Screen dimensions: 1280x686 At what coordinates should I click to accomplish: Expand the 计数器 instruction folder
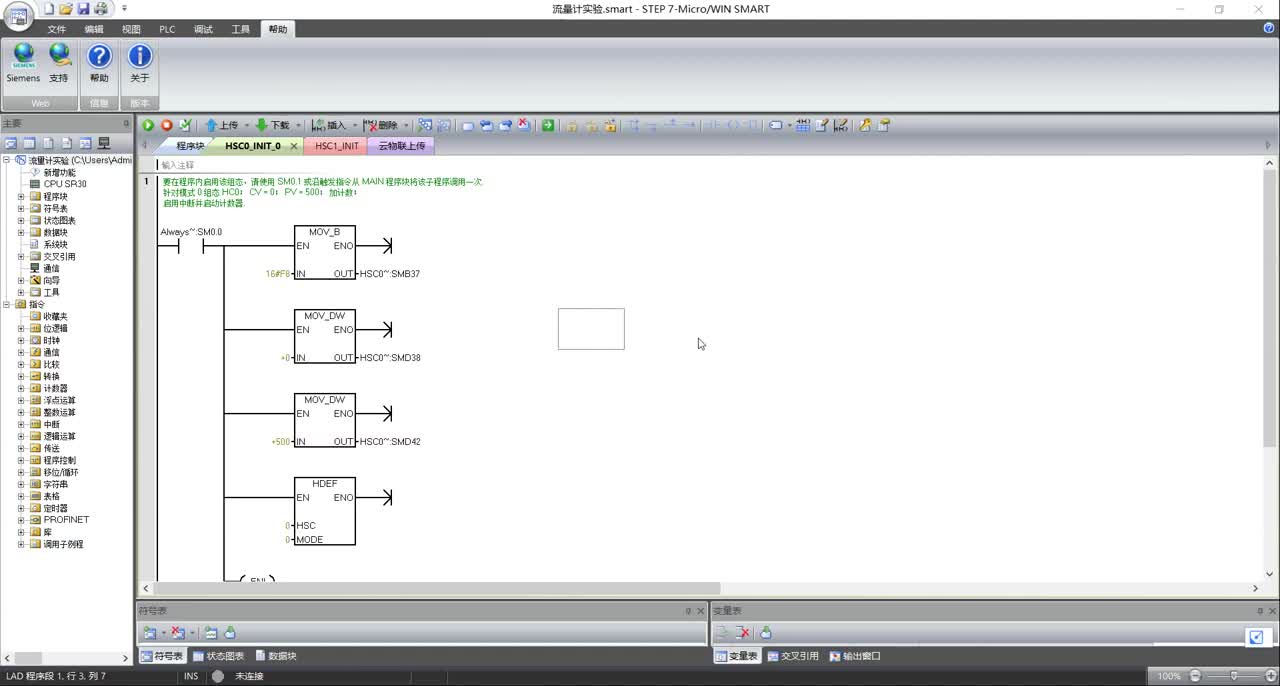pyautogui.click(x=21, y=389)
